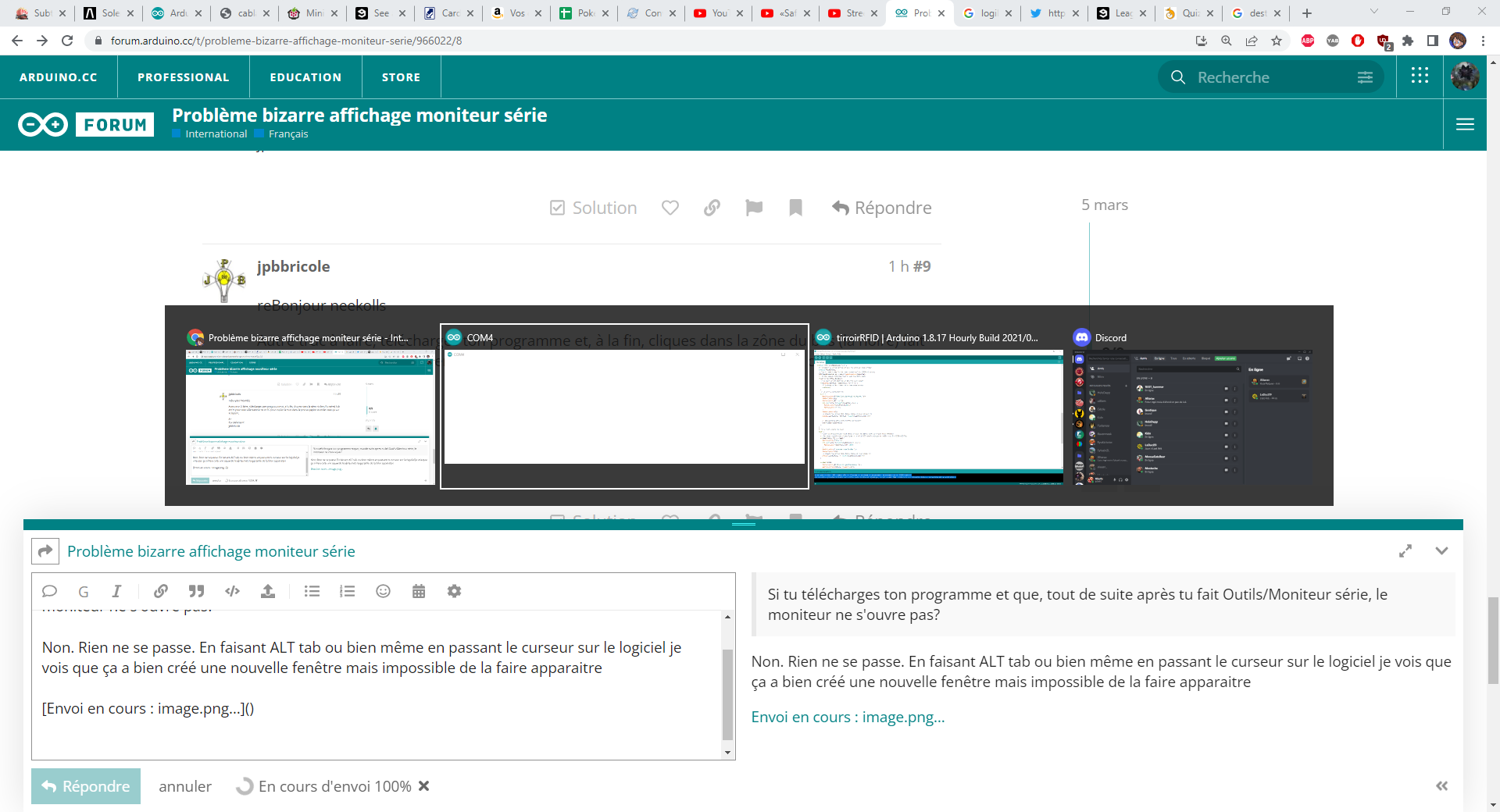
Task: Click the upload file icon in editor
Action: tap(268, 591)
